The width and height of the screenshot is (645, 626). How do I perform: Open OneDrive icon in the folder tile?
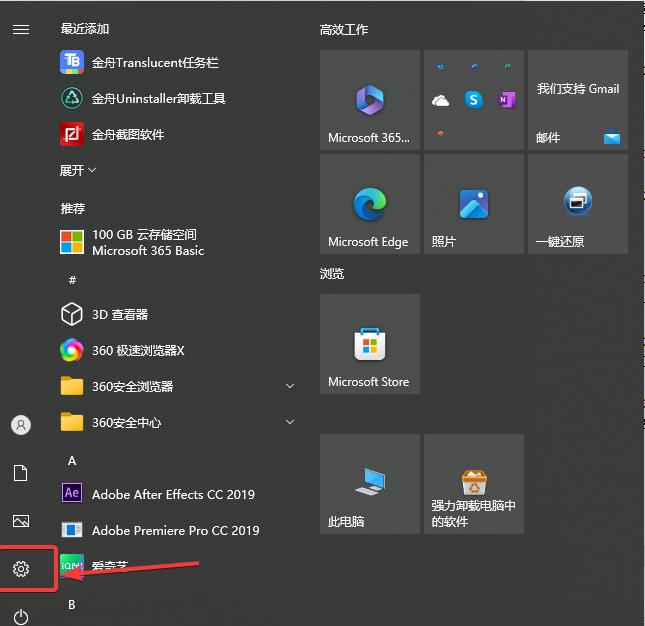[441, 100]
